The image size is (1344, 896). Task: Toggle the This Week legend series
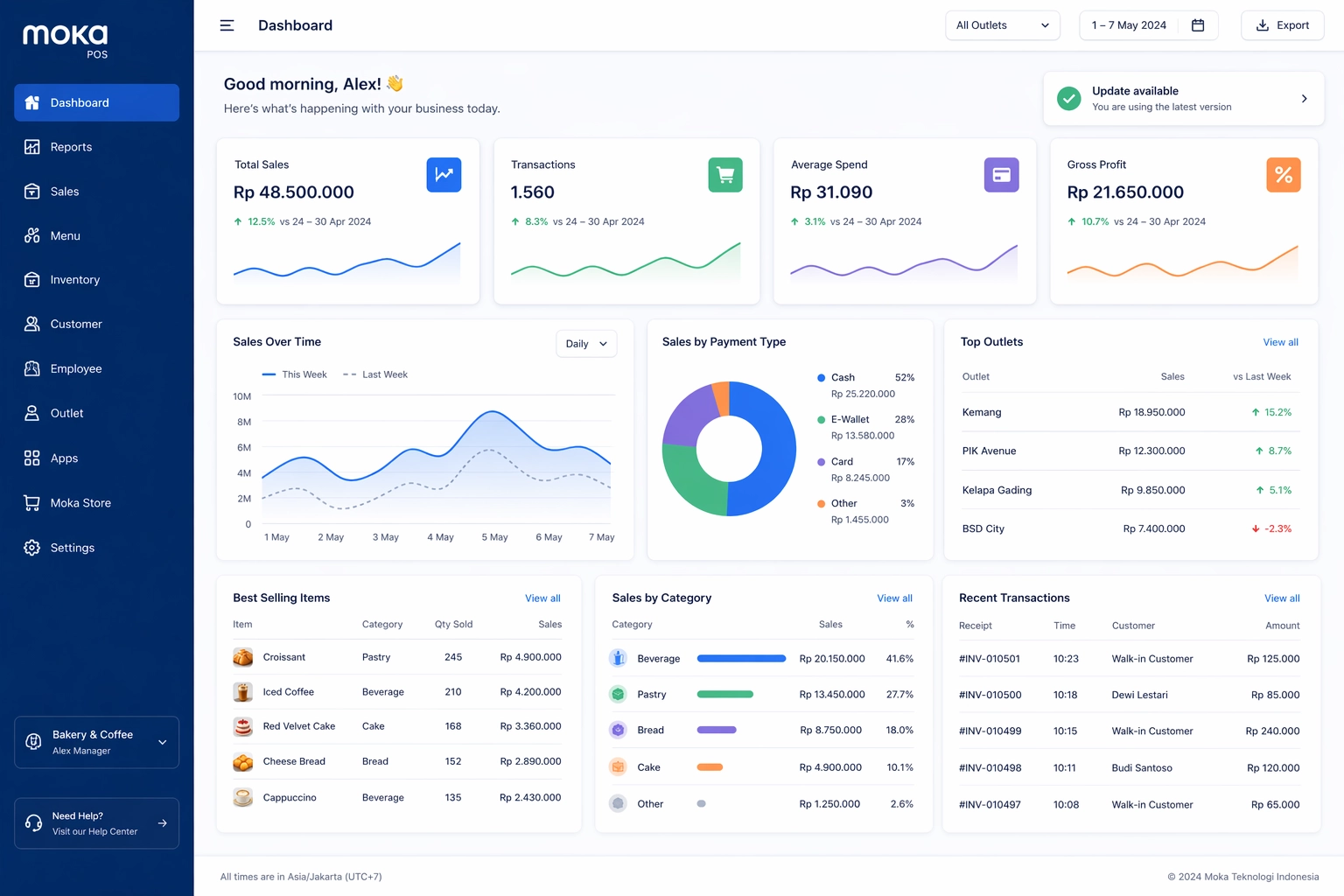coord(295,374)
